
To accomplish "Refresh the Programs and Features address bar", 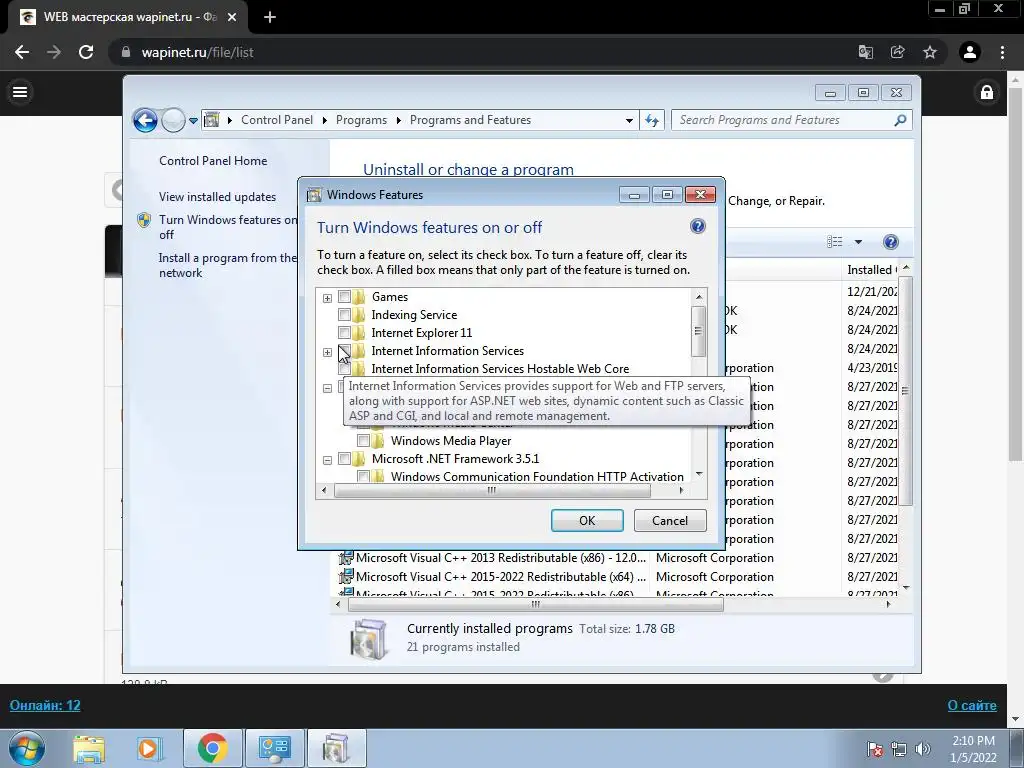I will point(652,120).
